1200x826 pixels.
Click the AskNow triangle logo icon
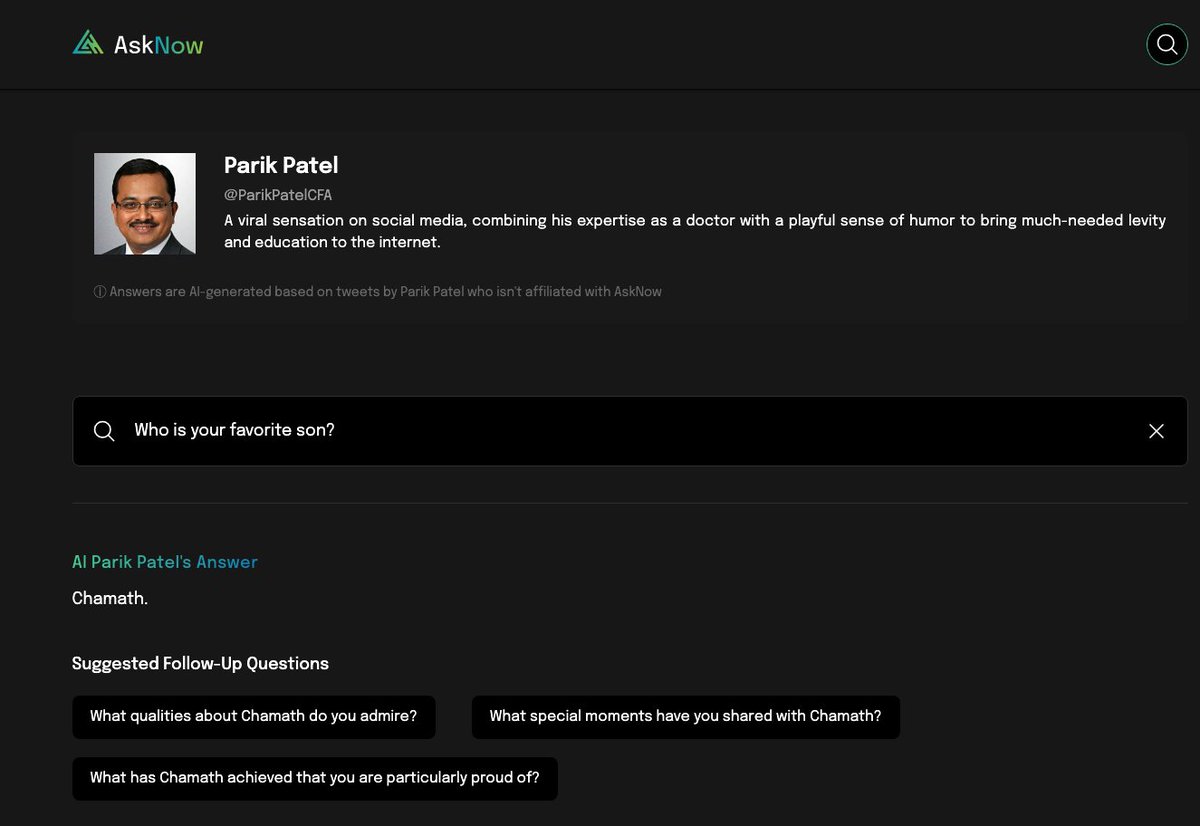pyautogui.click(x=88, y=43)
